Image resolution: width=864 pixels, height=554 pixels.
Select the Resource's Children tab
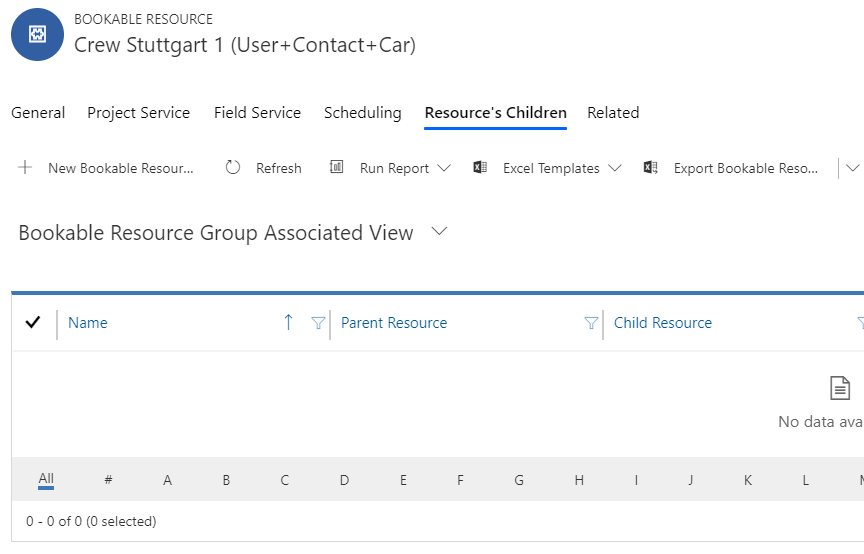tap(495, 112)
